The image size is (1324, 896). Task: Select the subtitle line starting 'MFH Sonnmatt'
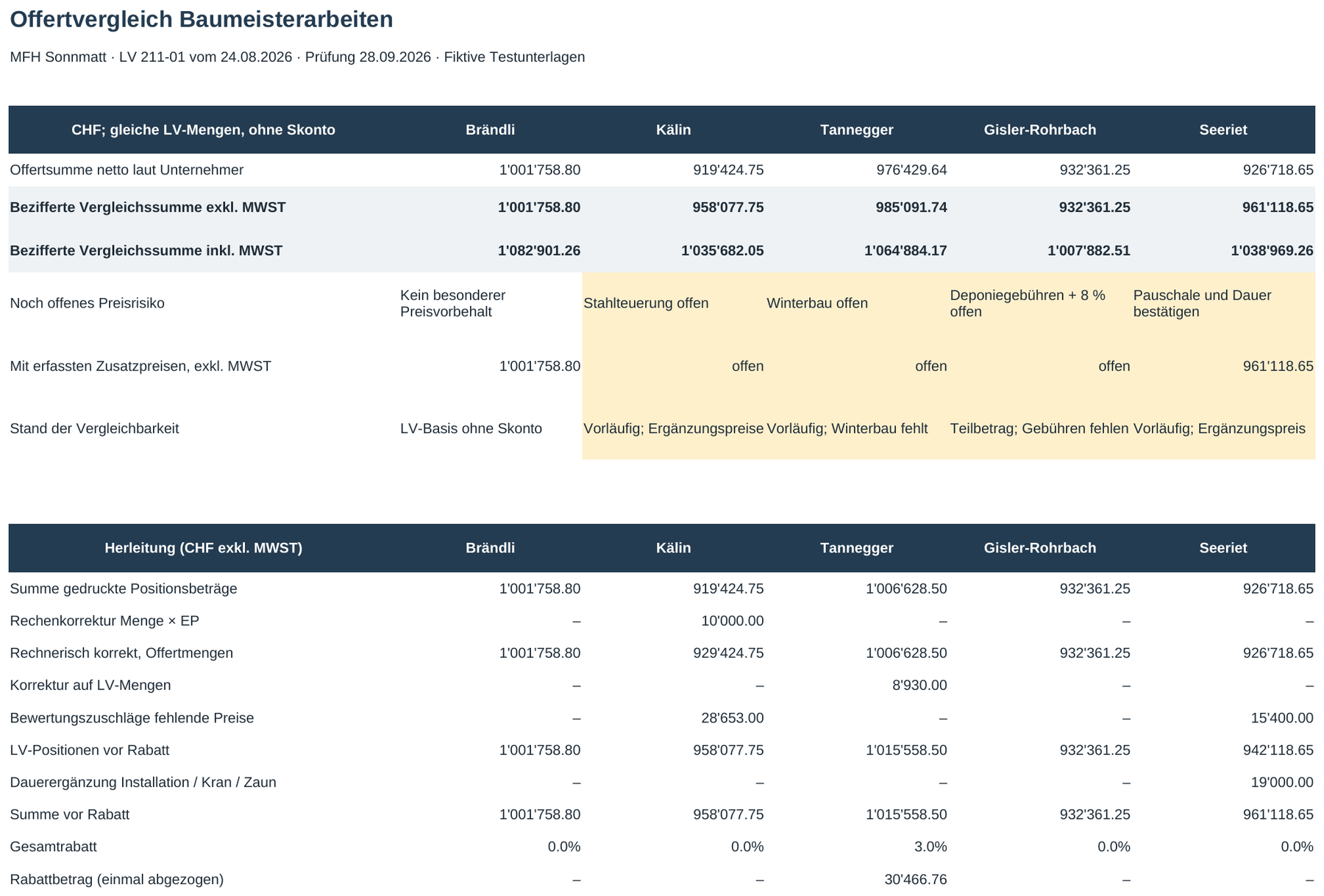297,57
